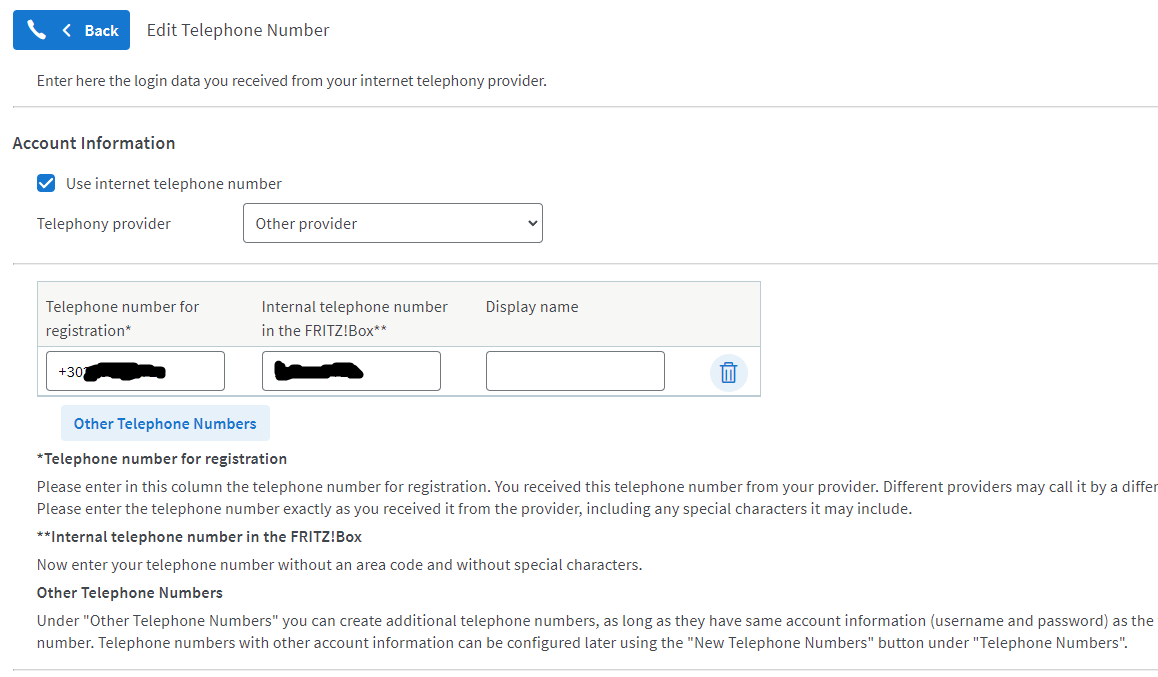This screenshot has height=677, width=1158.
Task: Click the registration number table column header
Action: click(x=122, y=317)
